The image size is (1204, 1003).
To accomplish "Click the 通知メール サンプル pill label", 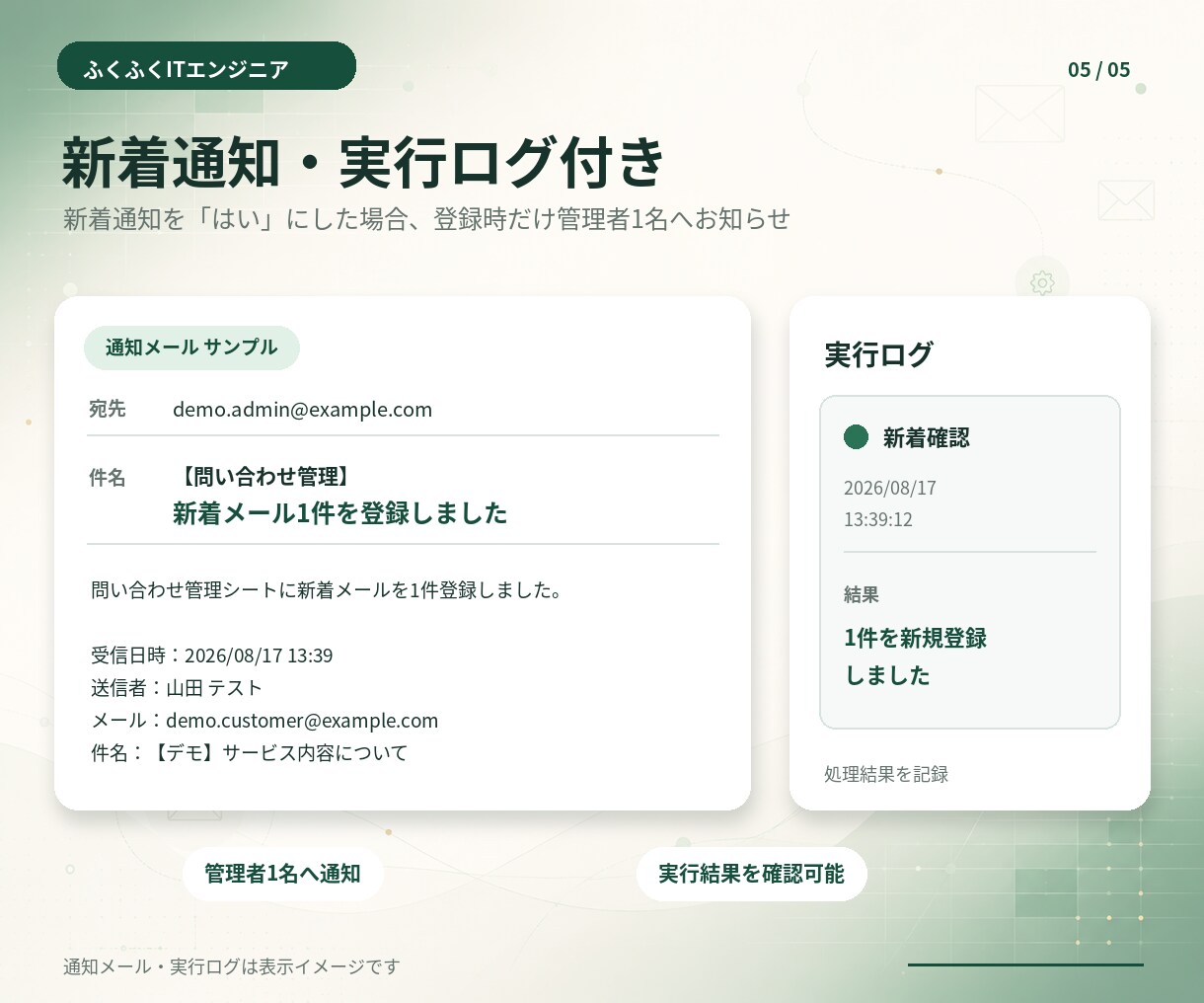I will point(191,347).
